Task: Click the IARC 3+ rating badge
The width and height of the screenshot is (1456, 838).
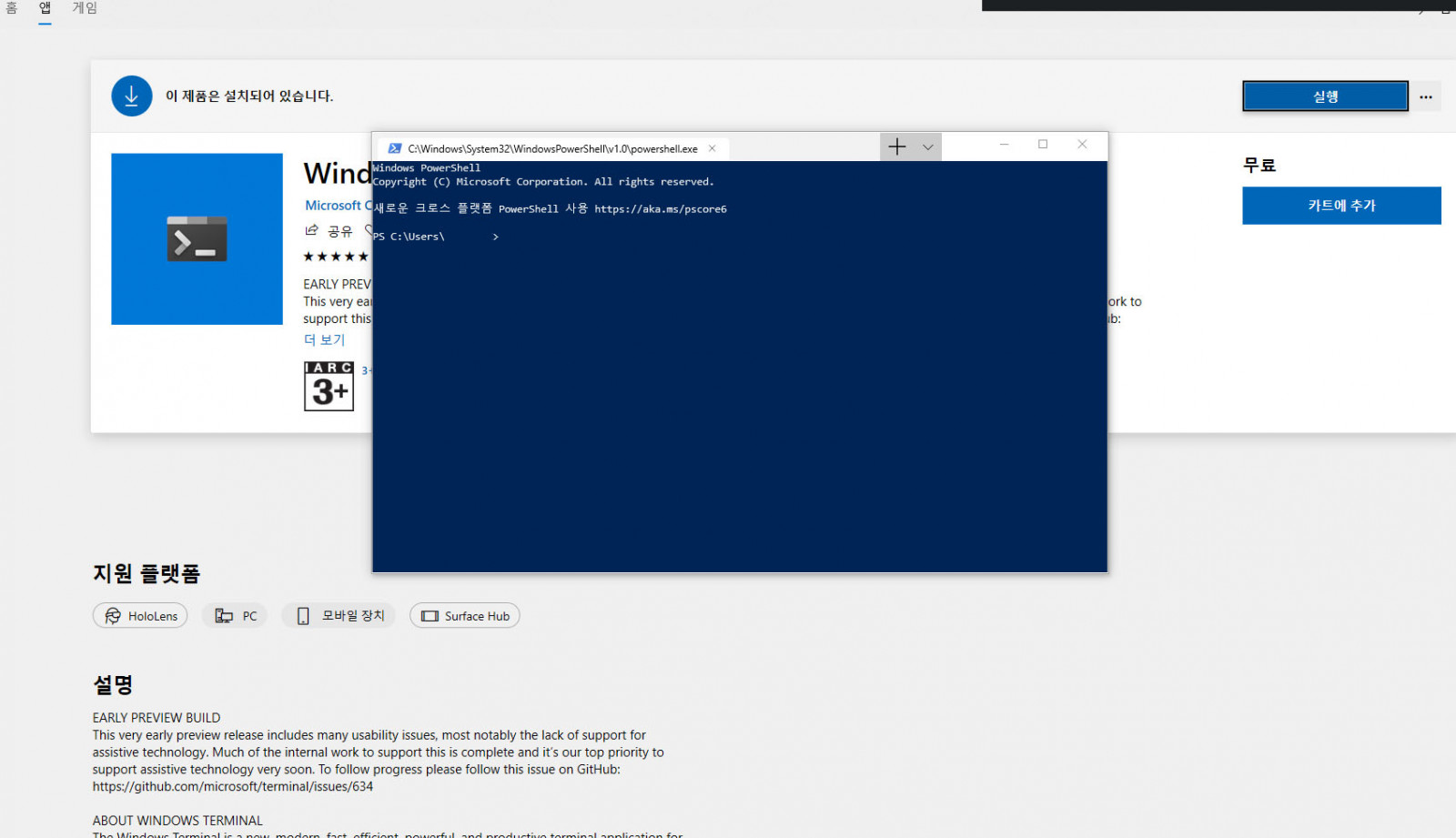Action: 329,386
